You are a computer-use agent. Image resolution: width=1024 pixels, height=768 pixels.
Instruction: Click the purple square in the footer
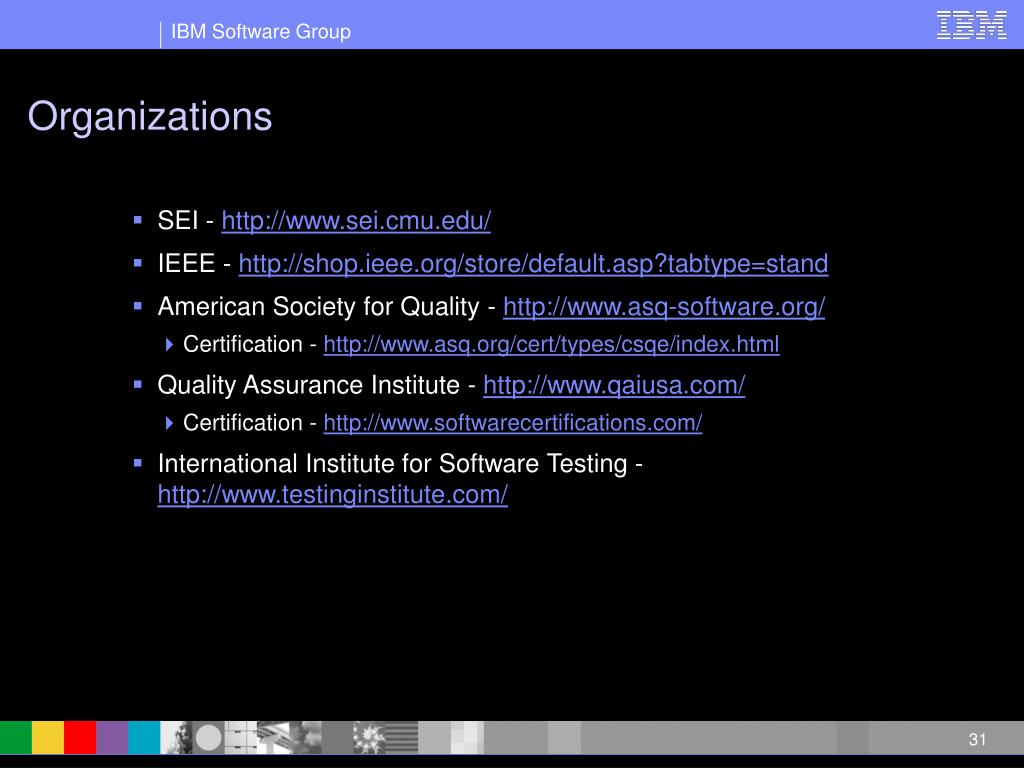[112, 737]
